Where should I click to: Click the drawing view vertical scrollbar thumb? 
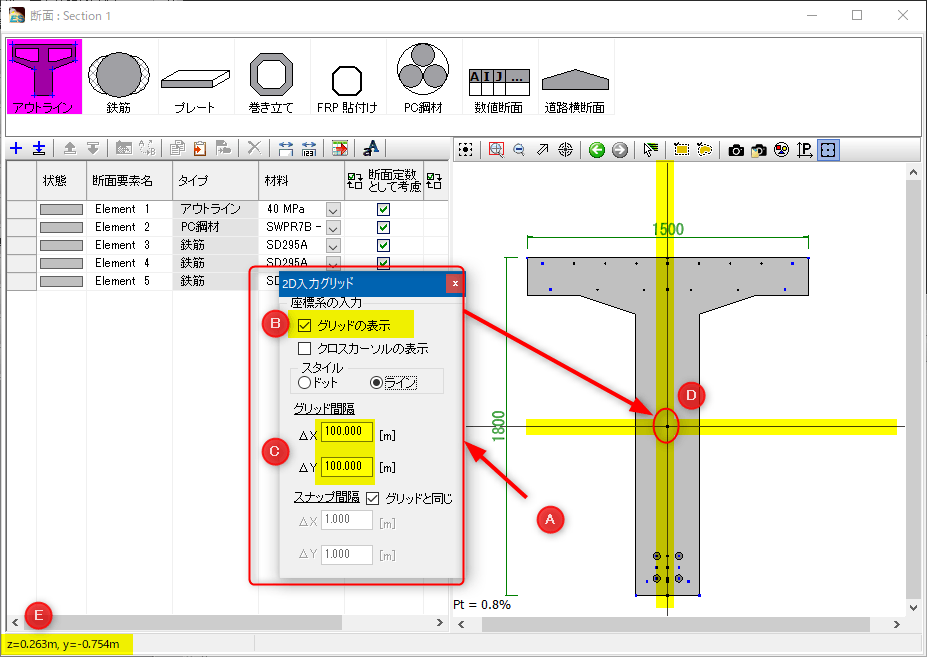913,389
